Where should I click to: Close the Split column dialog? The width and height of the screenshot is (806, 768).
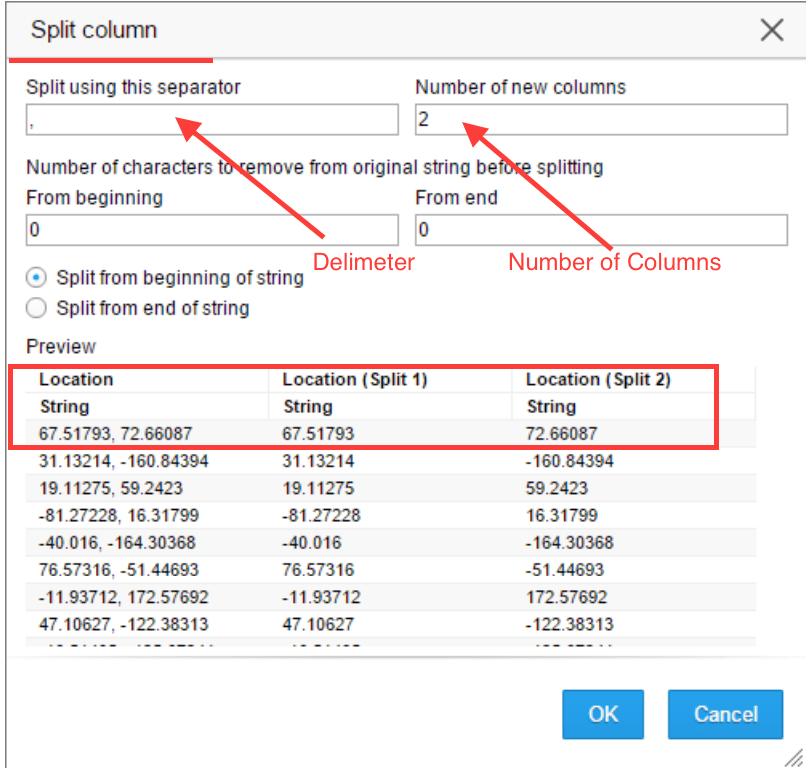pyautogui.click(x=772, y=30)
